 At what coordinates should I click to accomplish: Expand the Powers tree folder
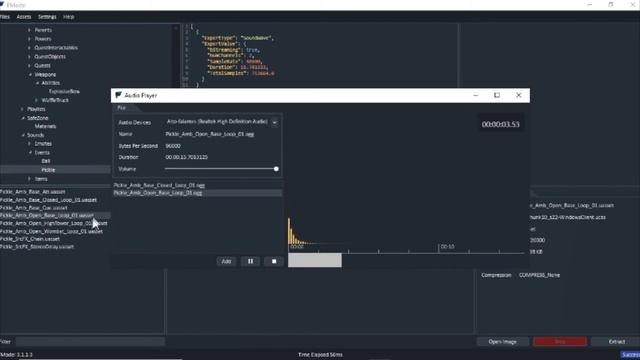[29, 39]
